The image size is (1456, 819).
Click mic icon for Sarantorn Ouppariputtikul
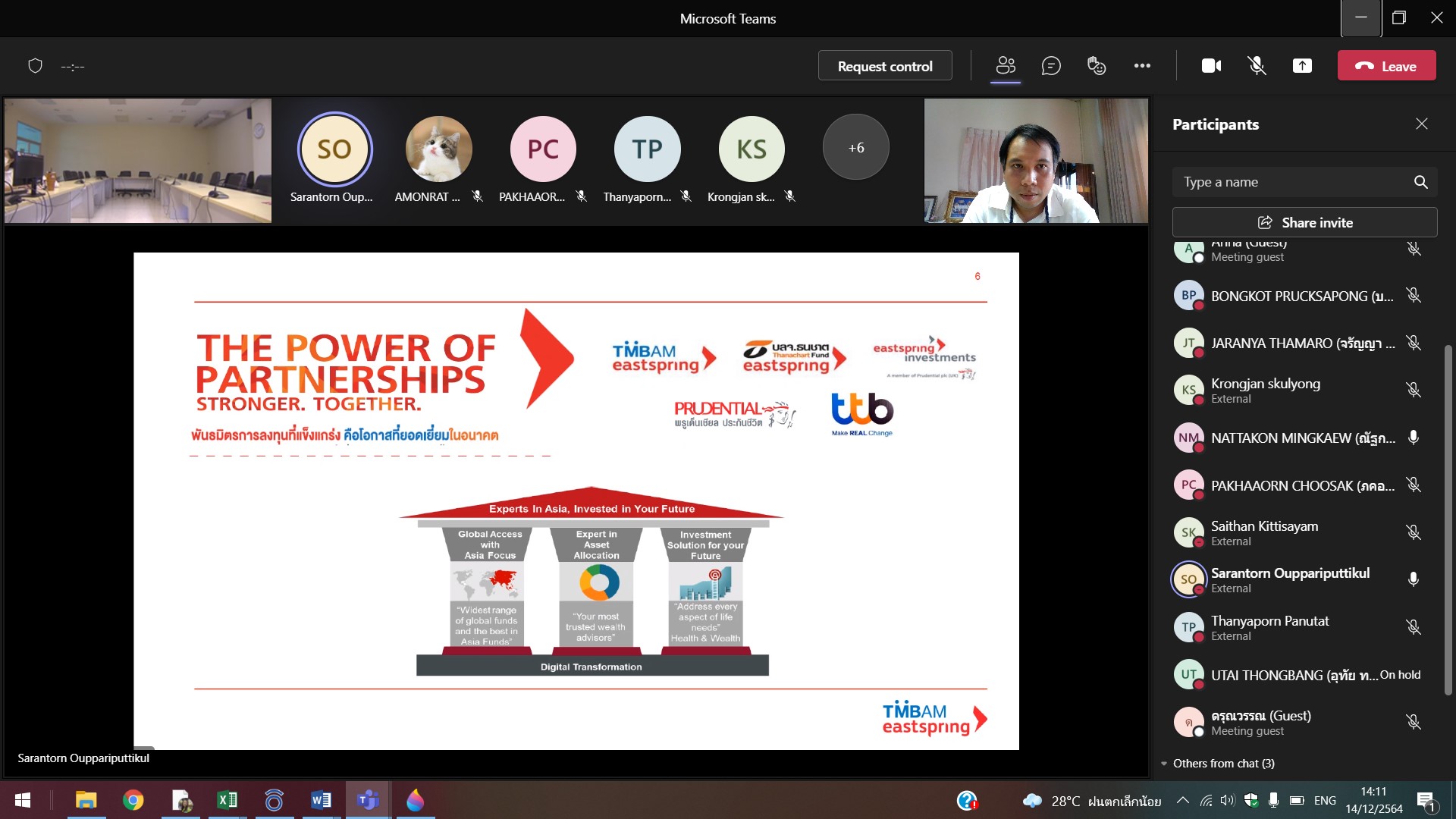point(1414,580)
